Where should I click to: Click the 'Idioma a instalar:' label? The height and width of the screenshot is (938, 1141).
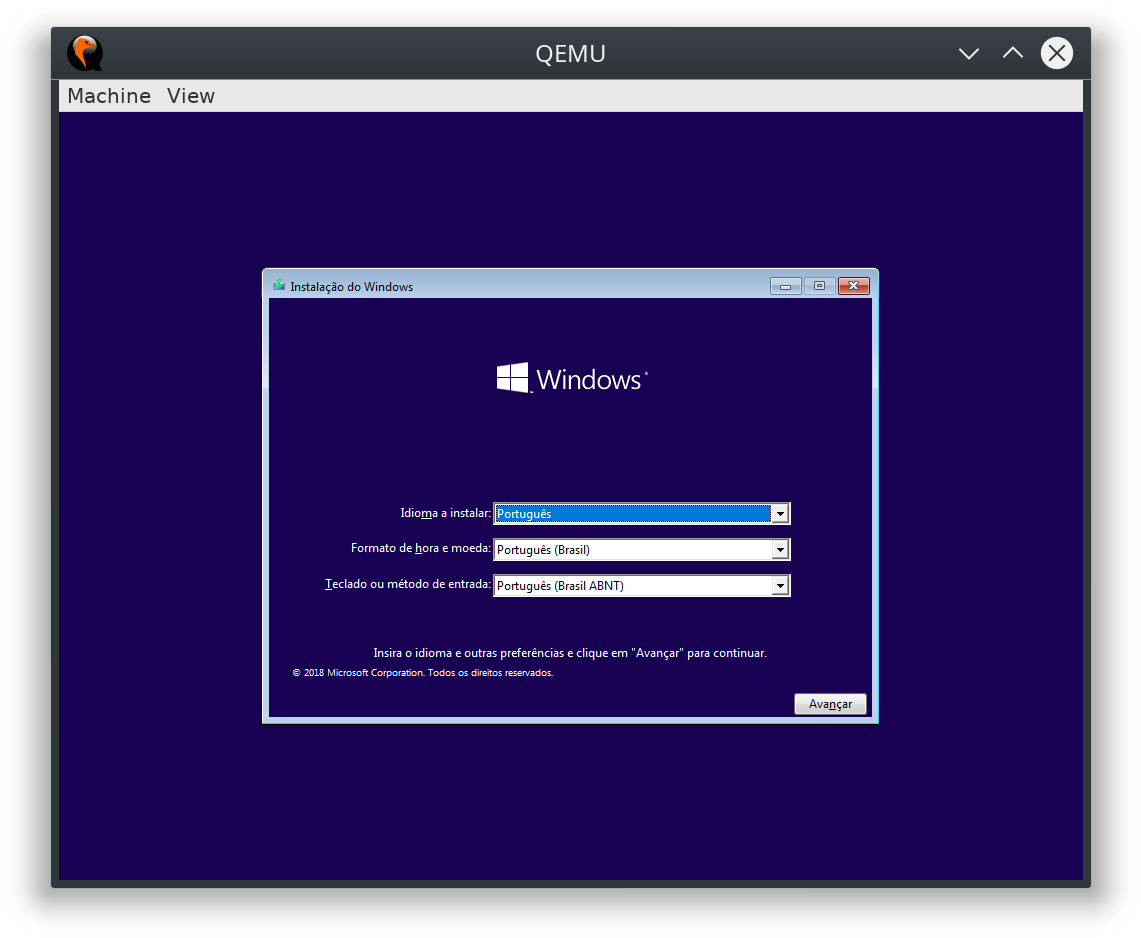[445, 513]
